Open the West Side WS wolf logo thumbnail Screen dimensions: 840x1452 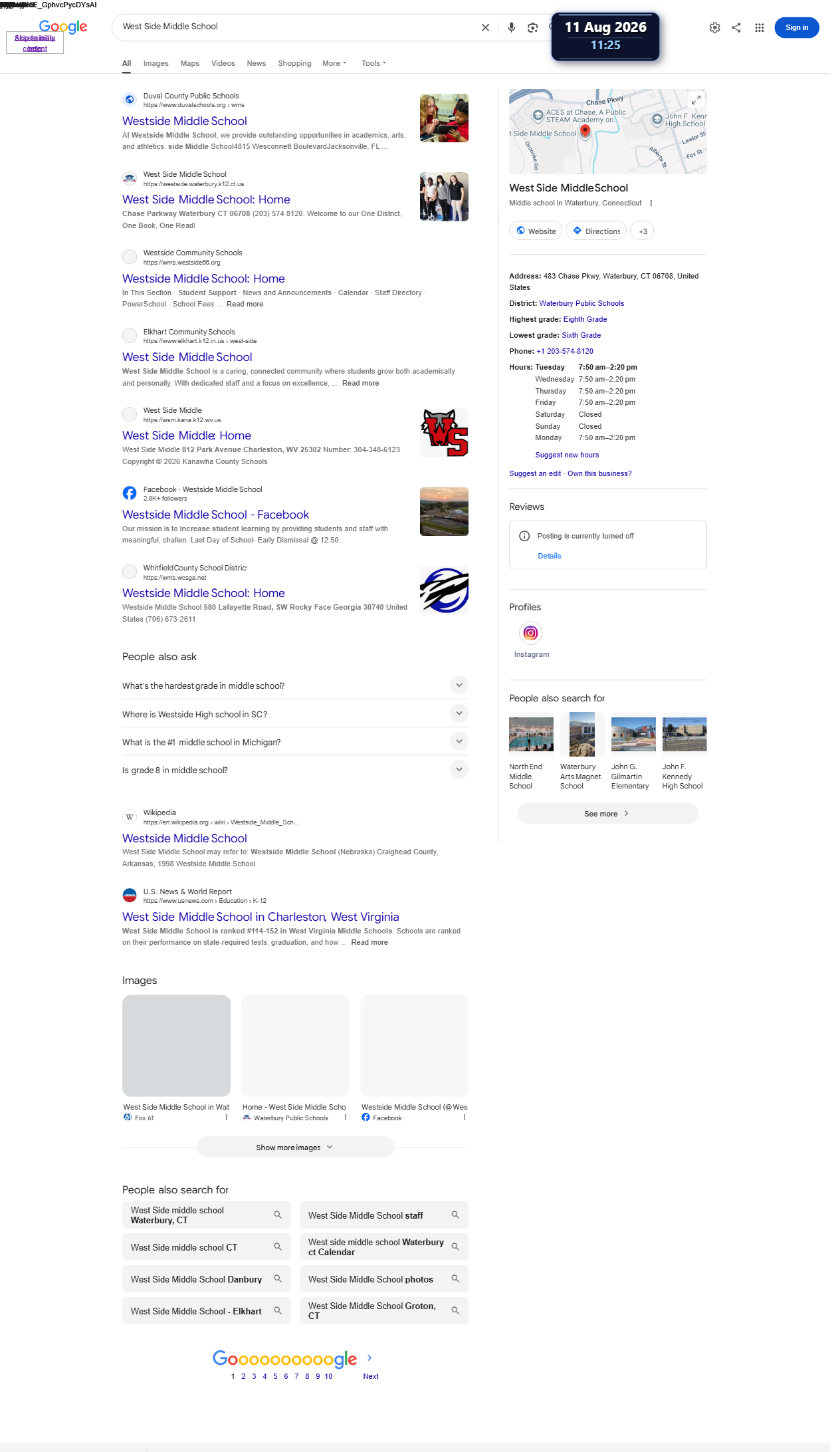(x=444, y=433)
